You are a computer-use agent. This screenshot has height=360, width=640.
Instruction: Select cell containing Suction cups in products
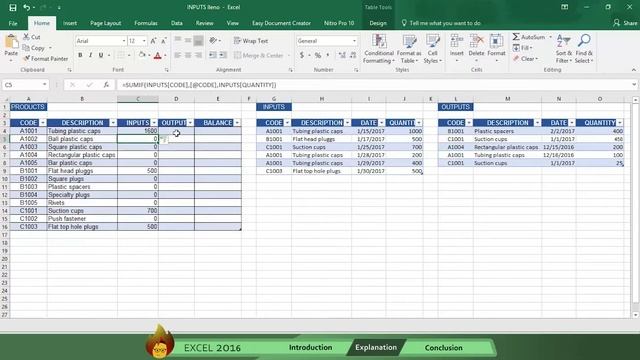click(82, 211)
